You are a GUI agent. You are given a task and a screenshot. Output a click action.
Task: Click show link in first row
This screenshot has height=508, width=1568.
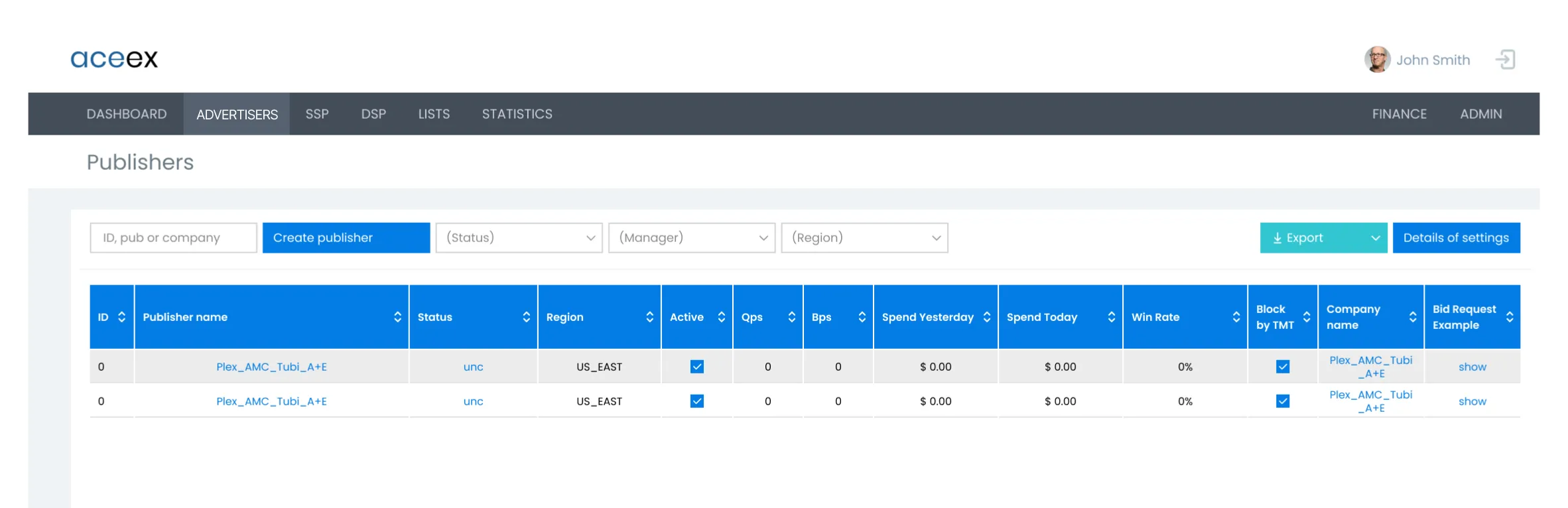click(x=1472, y=367)
